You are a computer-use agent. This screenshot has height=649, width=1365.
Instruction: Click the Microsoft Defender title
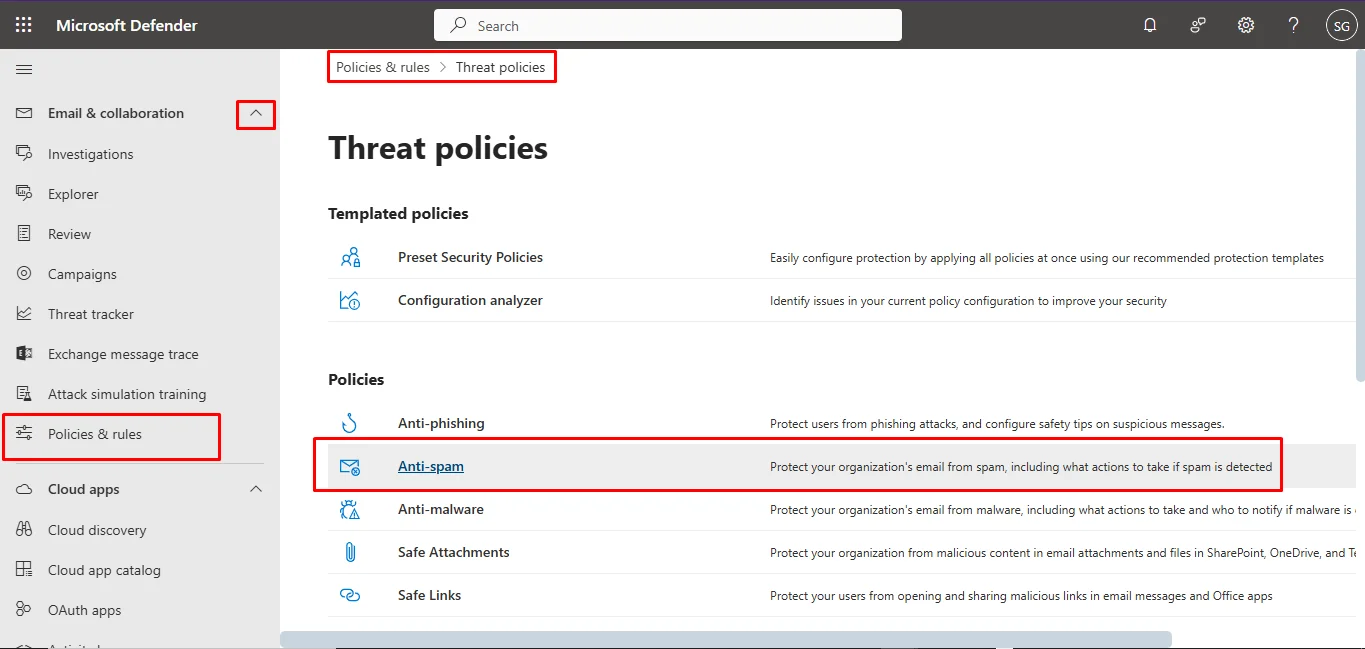click(127, 25)
